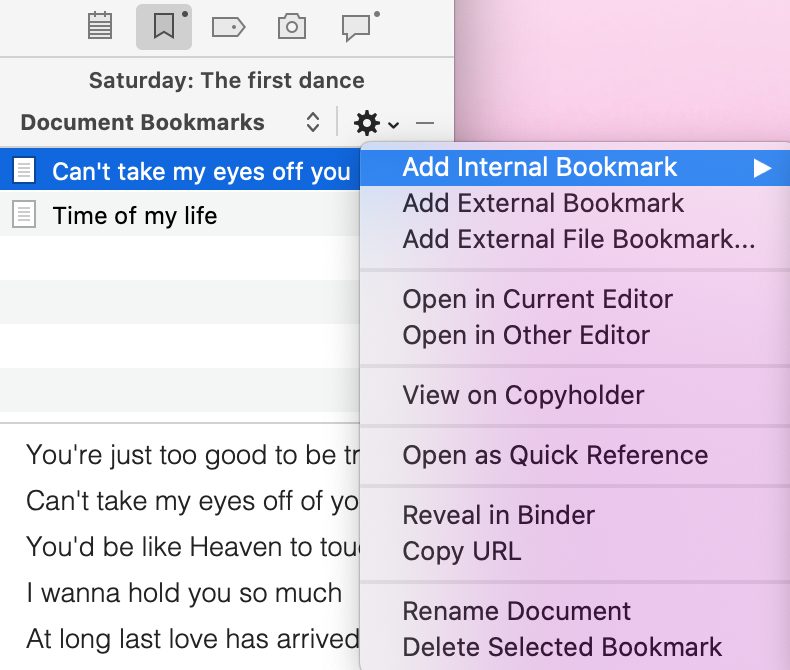Select the Bookmarks inspector tab icon
The width and height of the screenshot is (790, 670).
(x=164, y=26)
